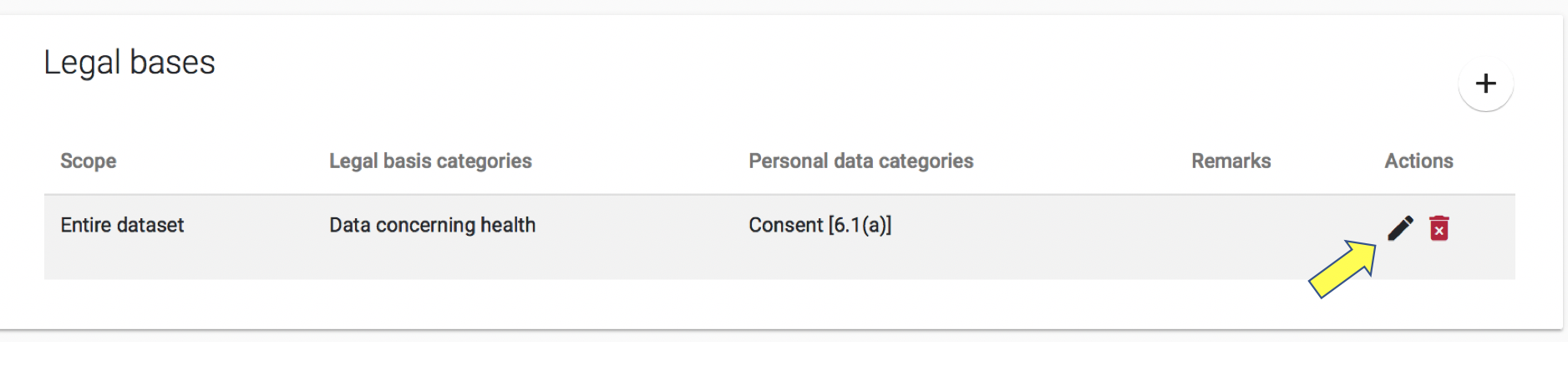Click the '[6.1(a)]' article reference text
Image resolution: width=1568 pixels, height=367 pixels.
coord(860,225)
